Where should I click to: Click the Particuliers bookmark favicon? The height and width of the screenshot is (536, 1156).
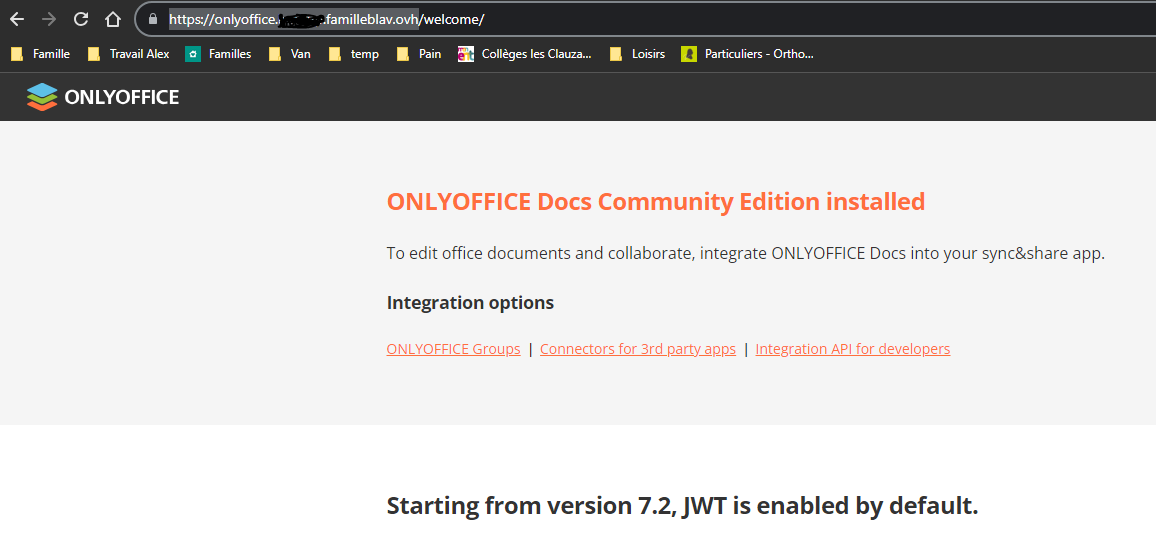(x=689, y=54)
